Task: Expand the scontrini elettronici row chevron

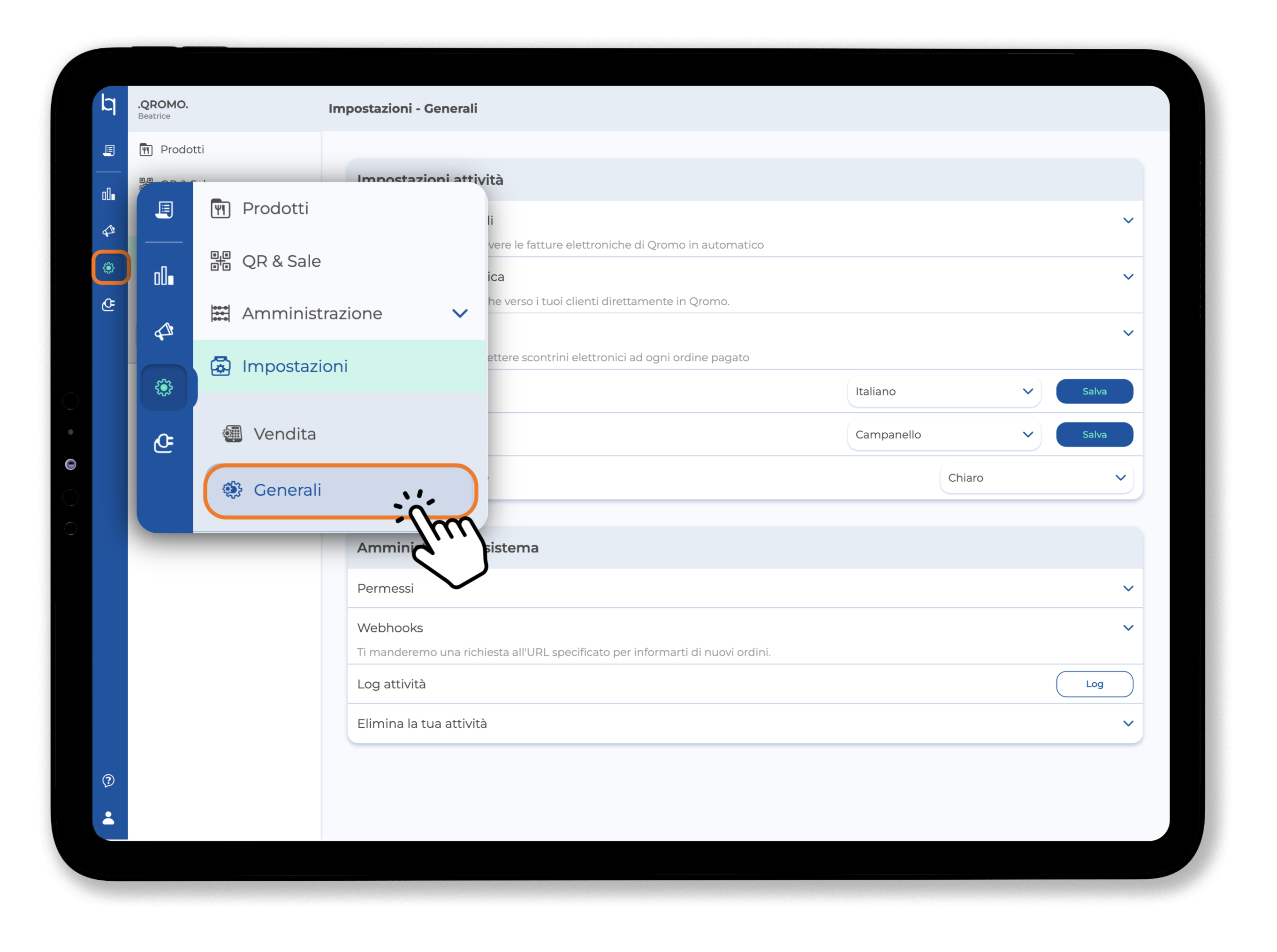Action: point(1128,333)
